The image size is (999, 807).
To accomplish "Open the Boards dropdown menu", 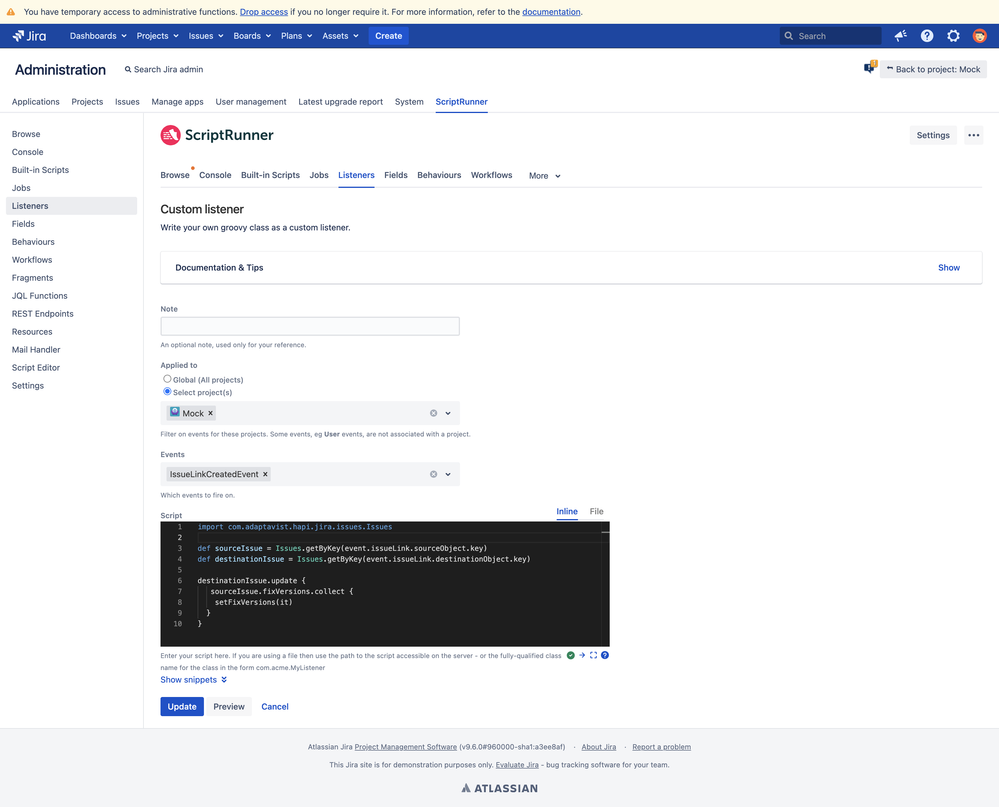I will [x=252, y=36].
